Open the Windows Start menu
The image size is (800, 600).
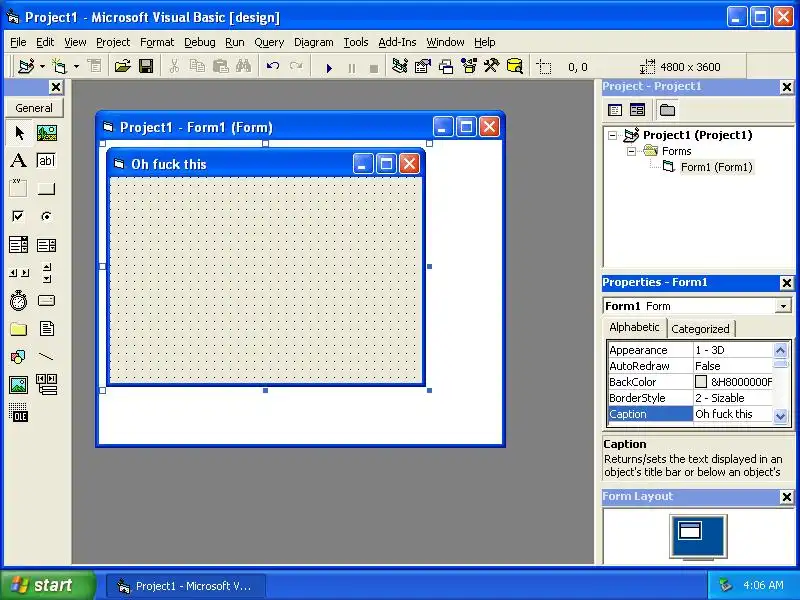click(47, 585)
